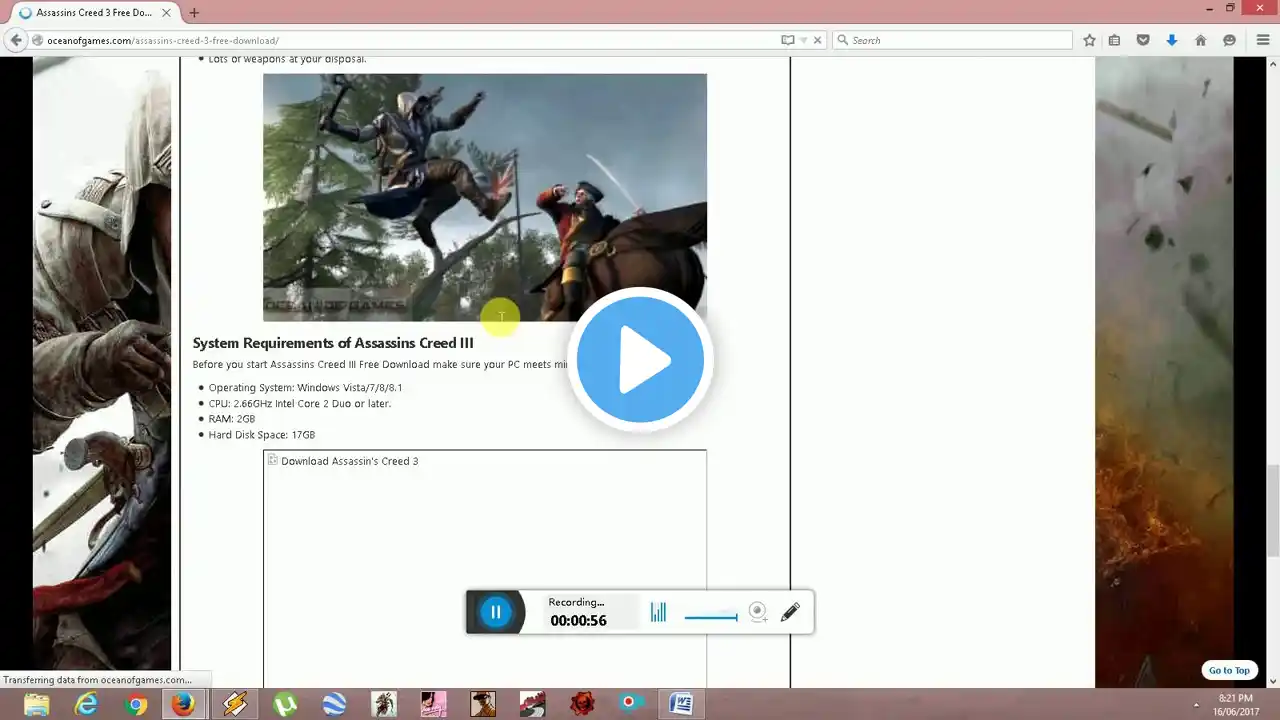Screen dimensions: 1280x720
Task: Click the Go to Top button
Action: pos(1228,670)
